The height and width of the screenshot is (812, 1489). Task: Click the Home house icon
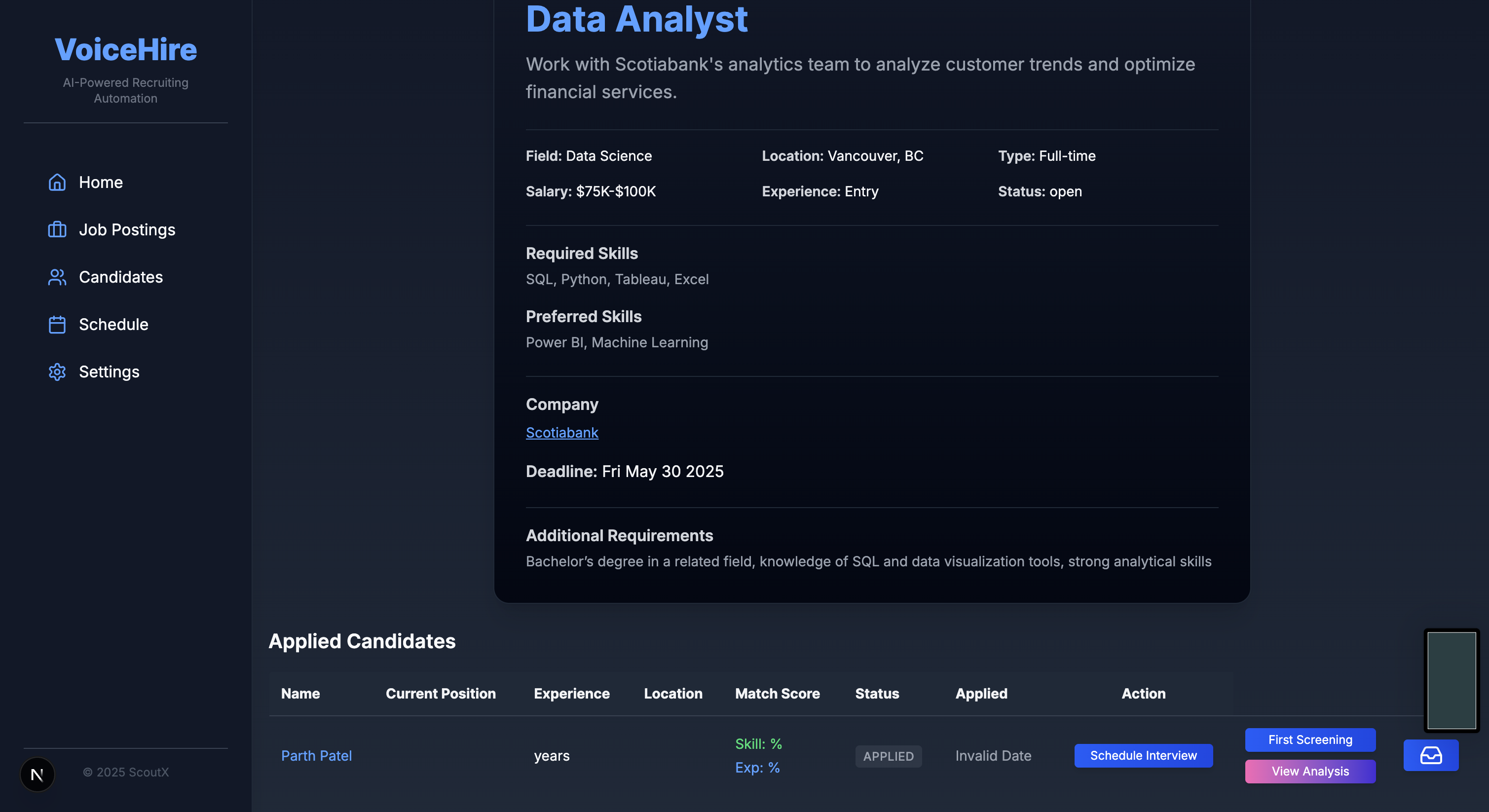(x=57, y=182)
